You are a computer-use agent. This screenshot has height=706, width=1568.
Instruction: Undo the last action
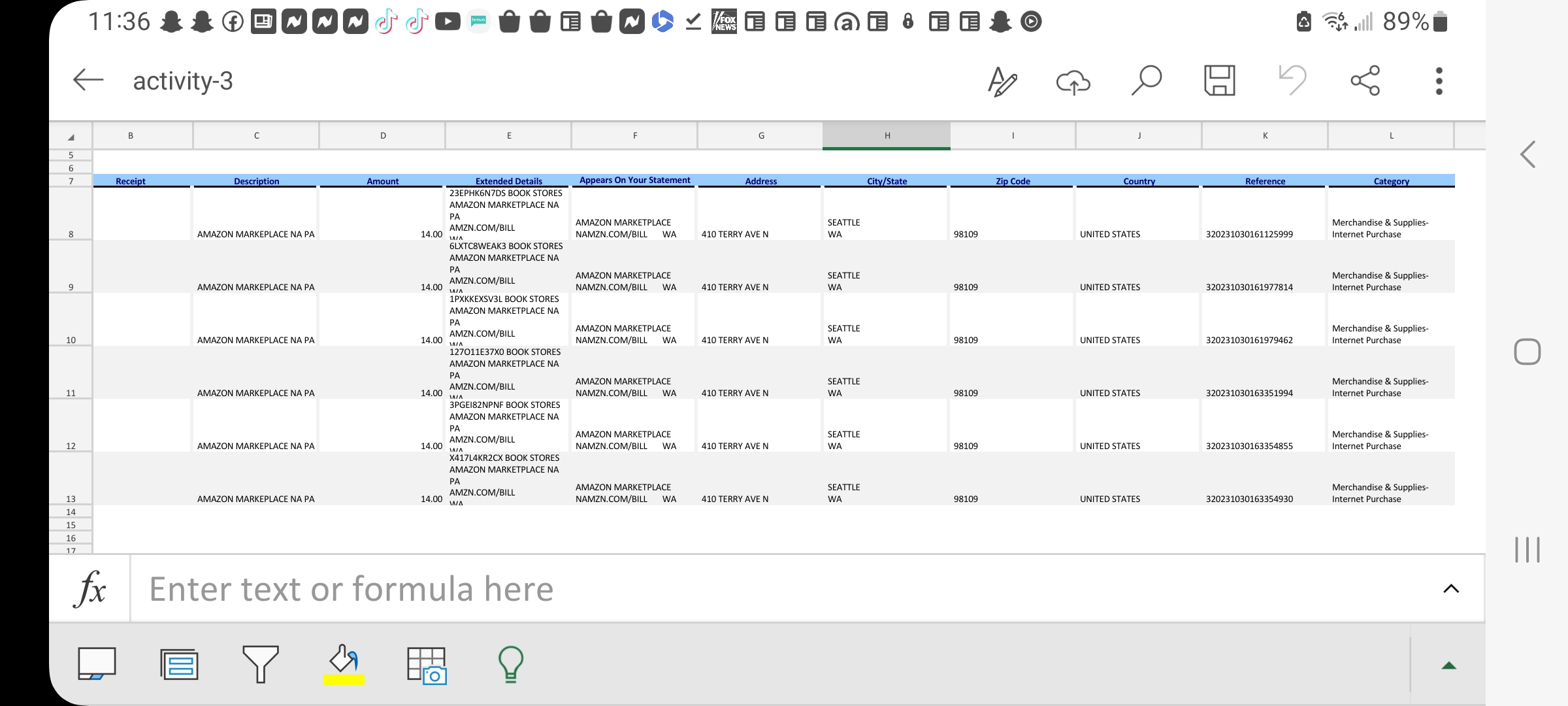coord(1292,80)
